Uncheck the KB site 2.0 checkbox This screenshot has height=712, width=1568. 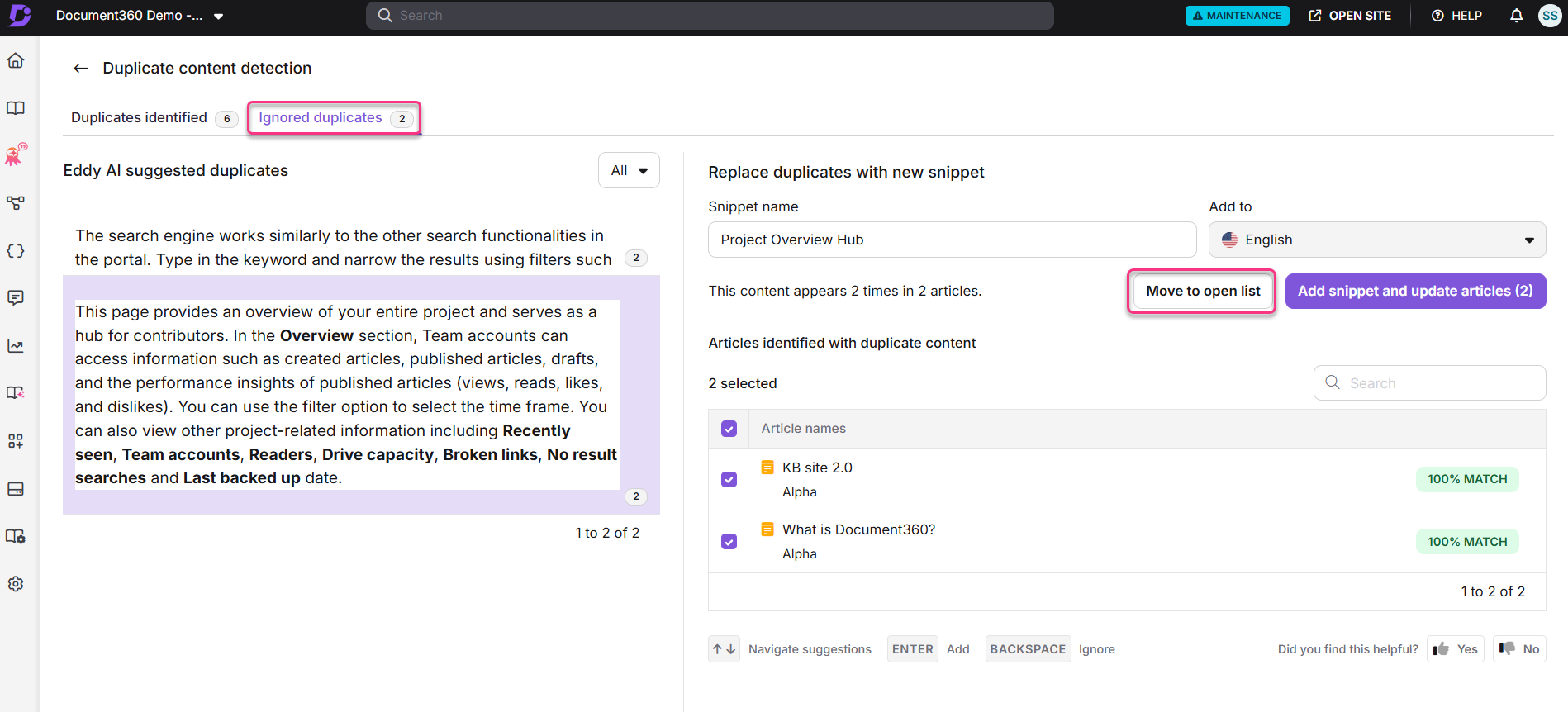[729, 479]
